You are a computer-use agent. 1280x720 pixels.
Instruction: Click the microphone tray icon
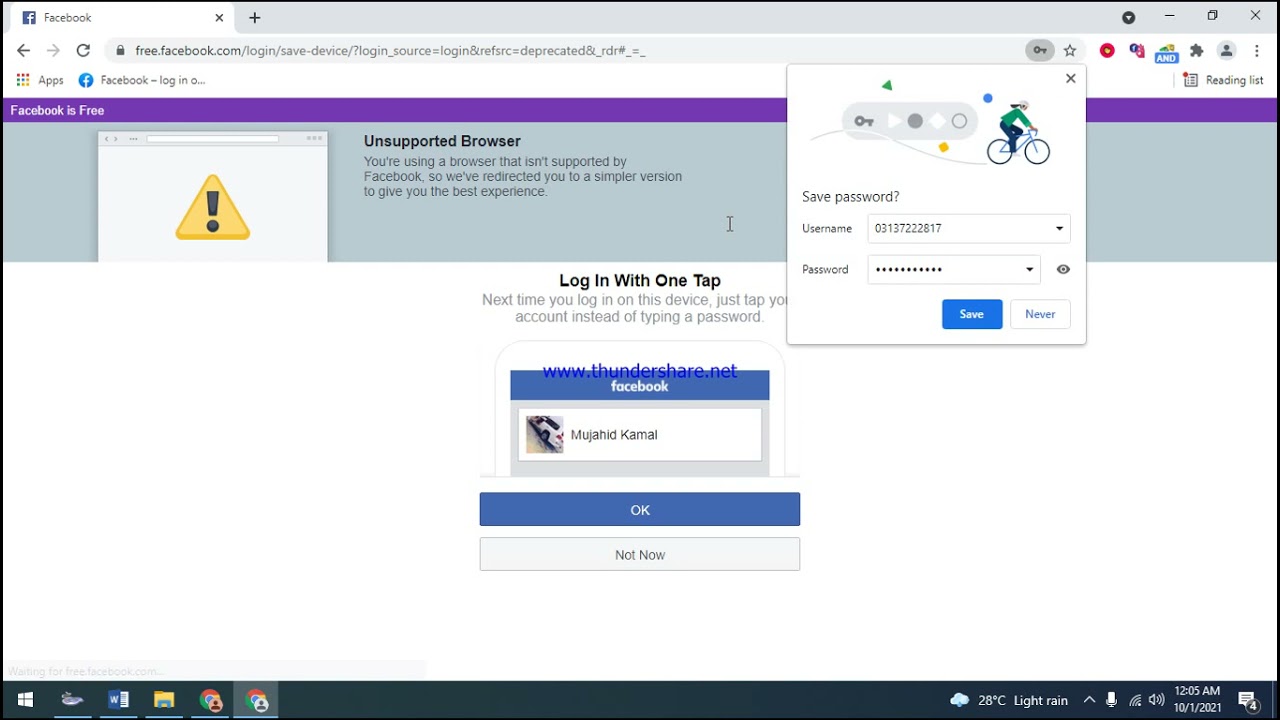click(1112, 700)
